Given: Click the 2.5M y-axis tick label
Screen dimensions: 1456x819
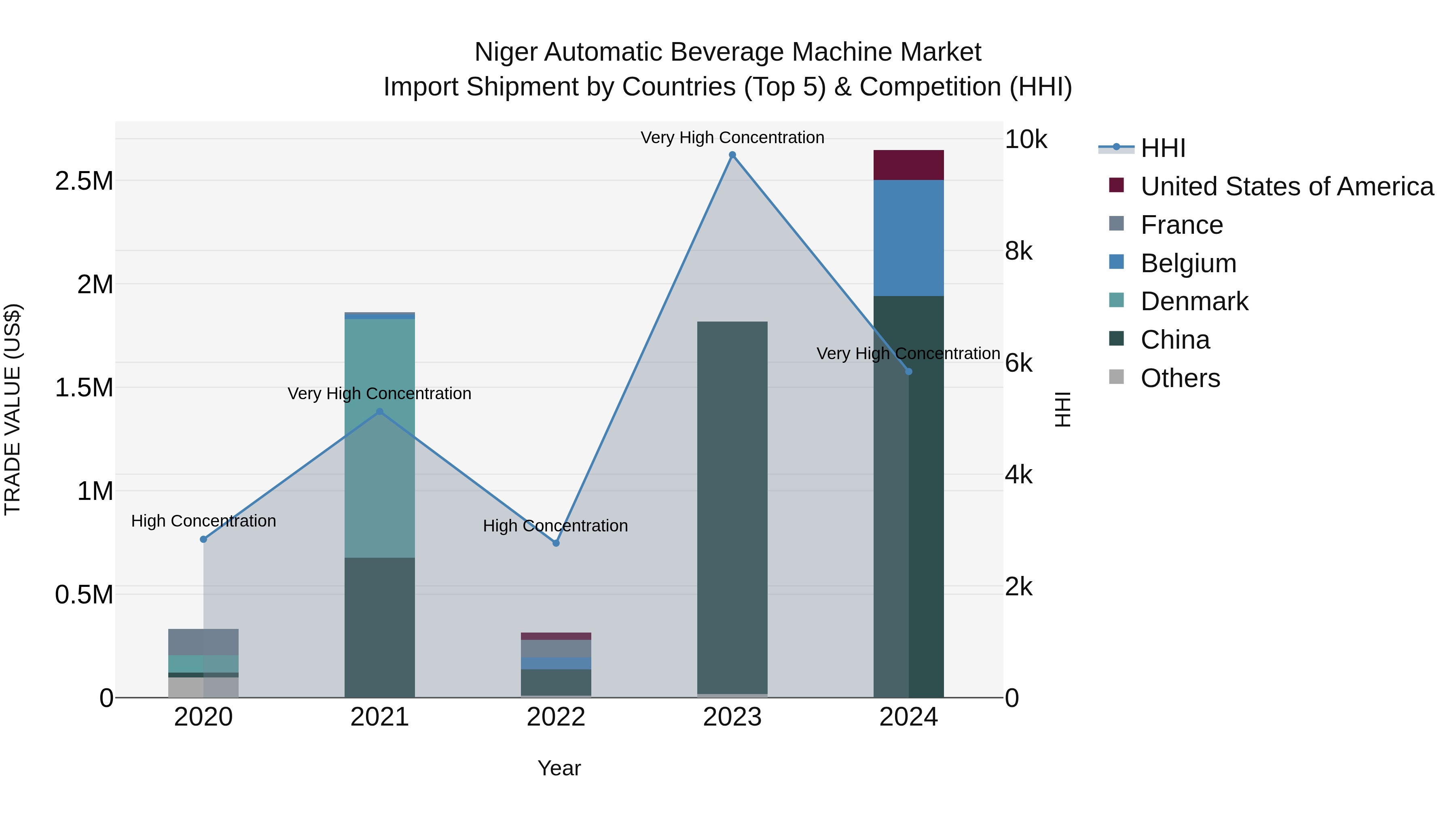Looking at the screenshot, I should (84, 181).
